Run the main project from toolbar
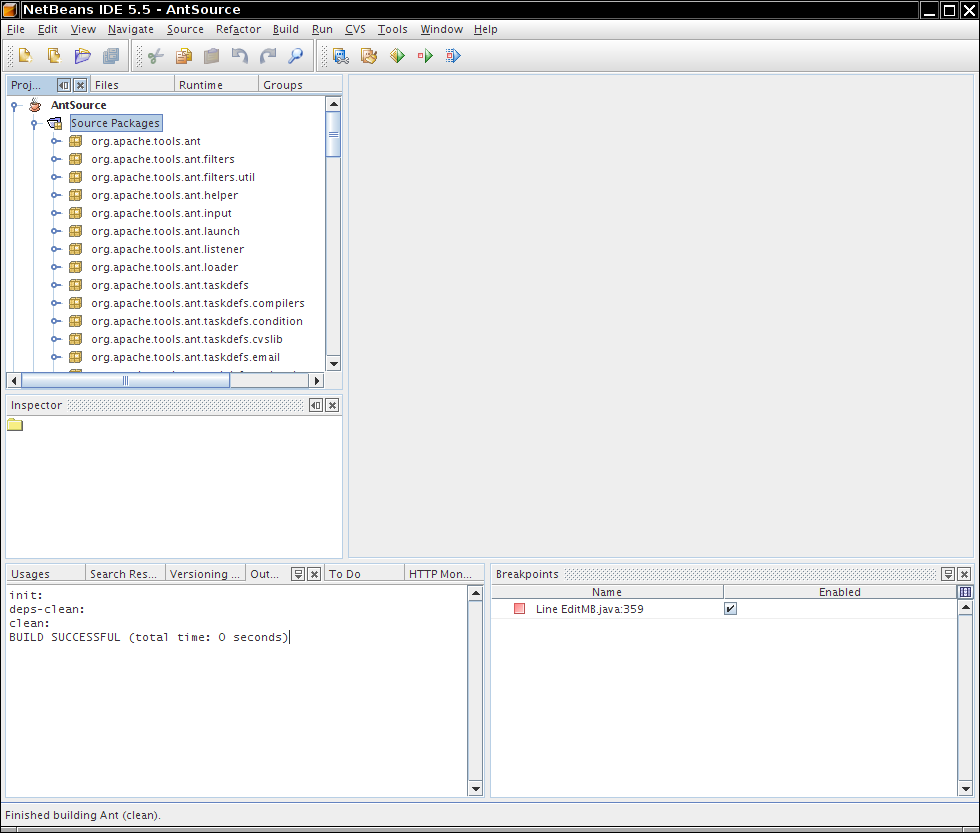 click(397, 56)
